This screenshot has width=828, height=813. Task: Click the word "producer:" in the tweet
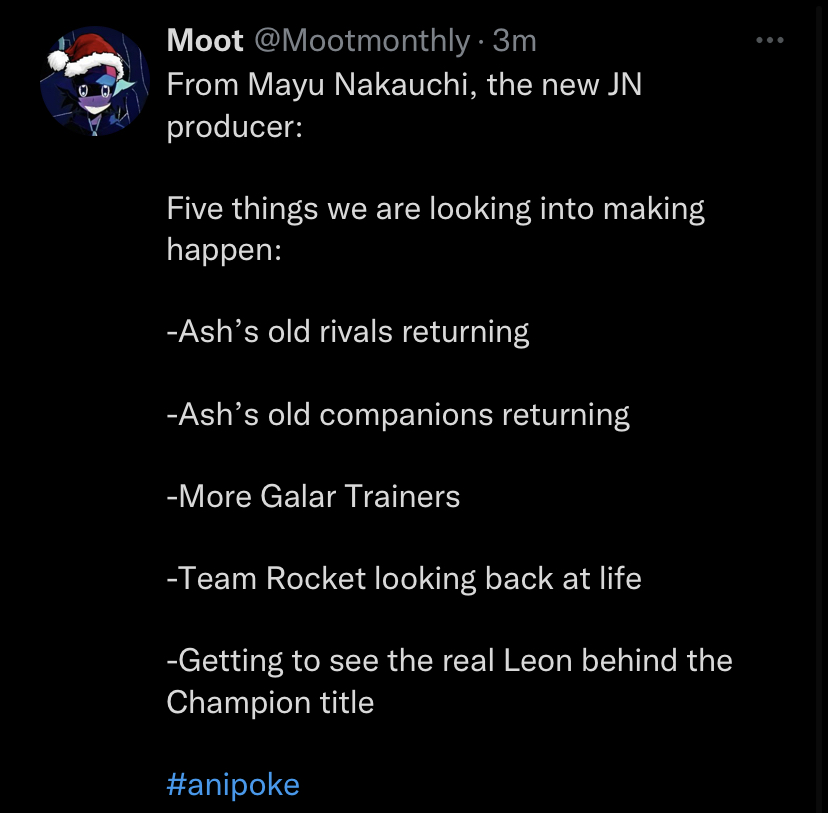(234, 127)
